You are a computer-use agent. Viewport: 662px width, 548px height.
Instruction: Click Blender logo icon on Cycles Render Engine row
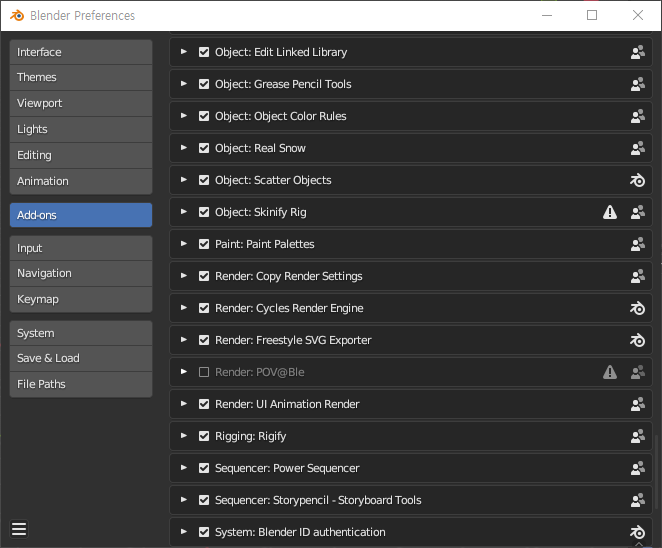(x=638, y=308)
